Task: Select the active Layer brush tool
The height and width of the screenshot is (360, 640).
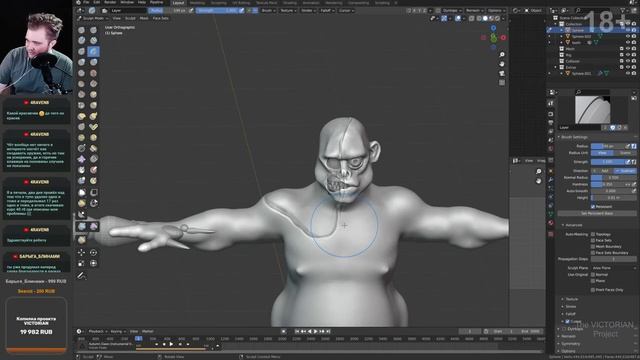Action: coord(93,51)
